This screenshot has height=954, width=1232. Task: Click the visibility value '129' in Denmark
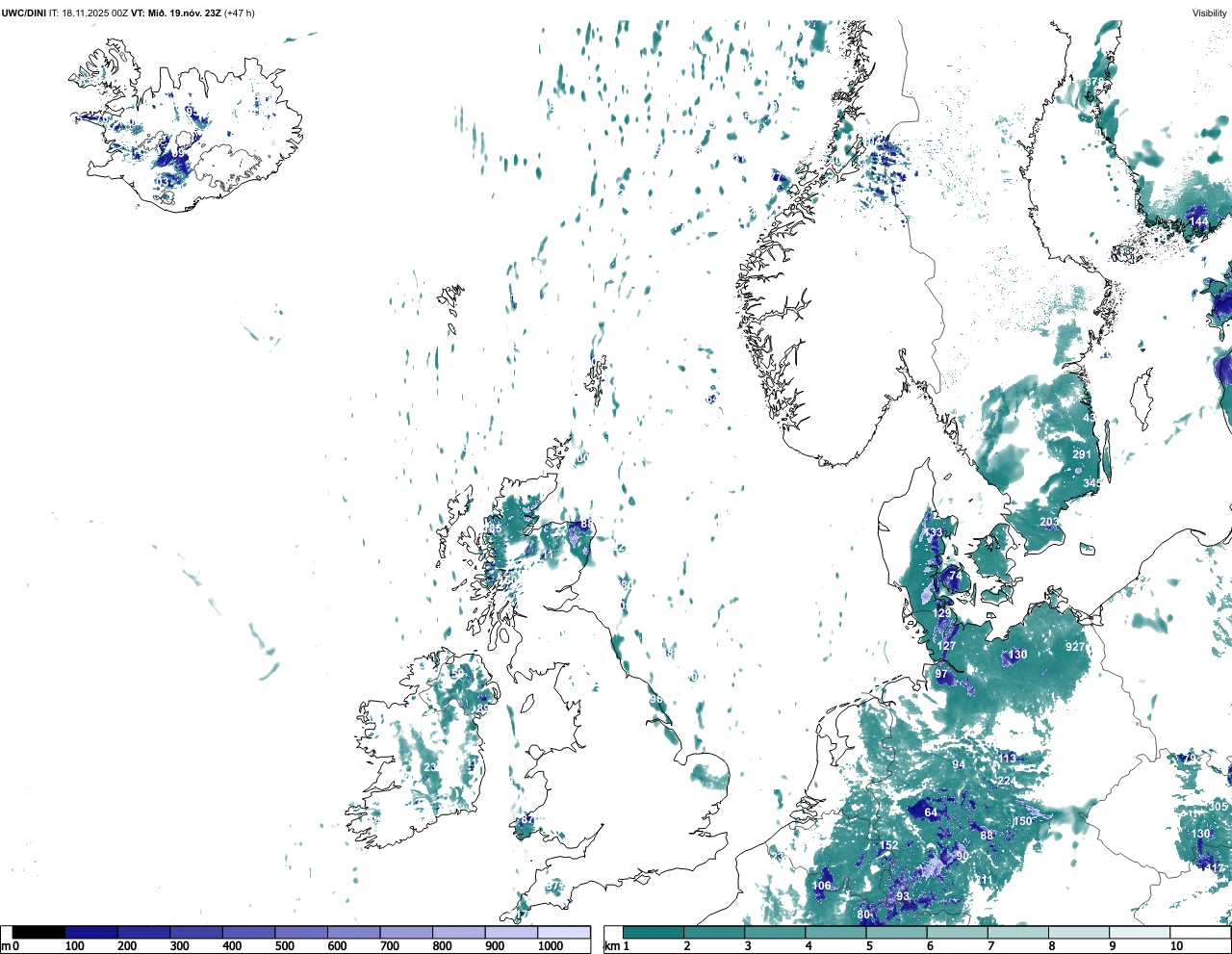pos(942,613)
